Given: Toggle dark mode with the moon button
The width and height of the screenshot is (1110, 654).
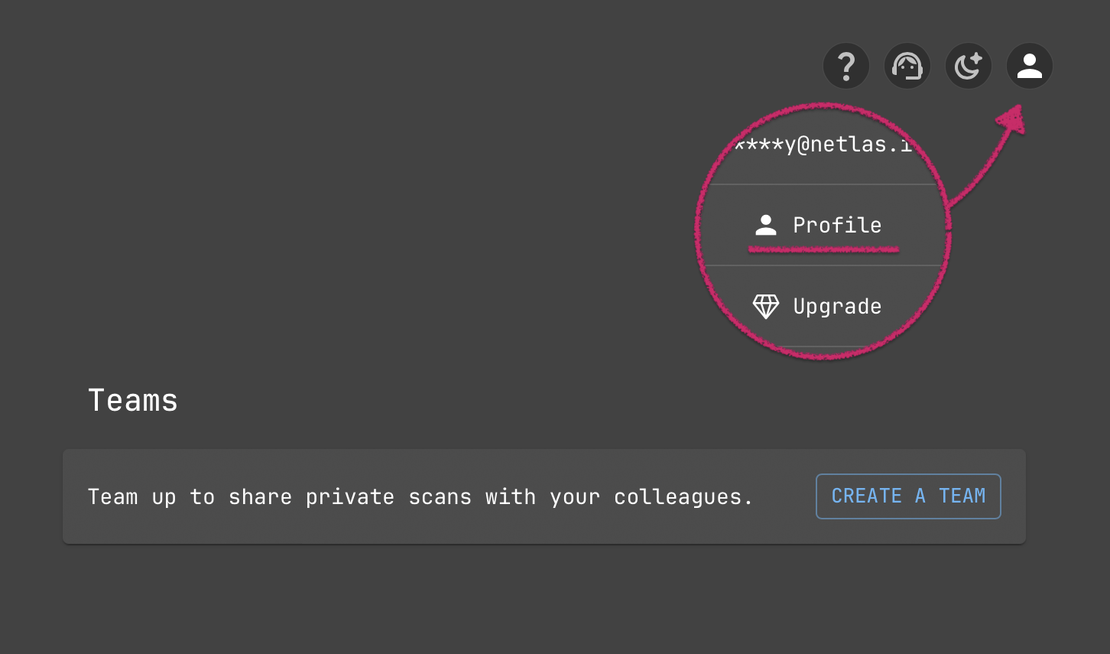Looking at the screenshot, I should pos(968,65).
